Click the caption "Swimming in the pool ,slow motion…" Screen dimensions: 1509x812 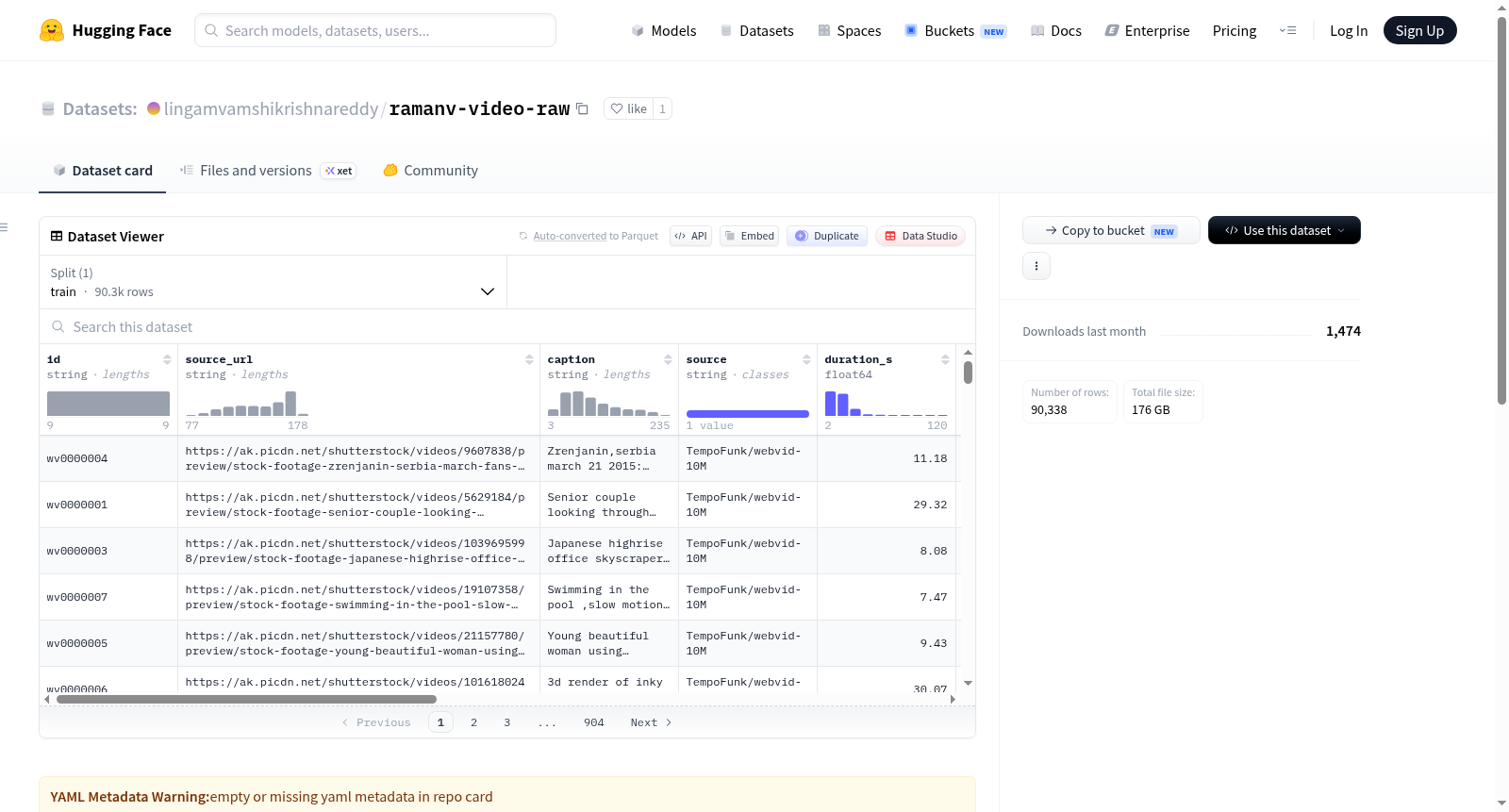tap(608, 597)
